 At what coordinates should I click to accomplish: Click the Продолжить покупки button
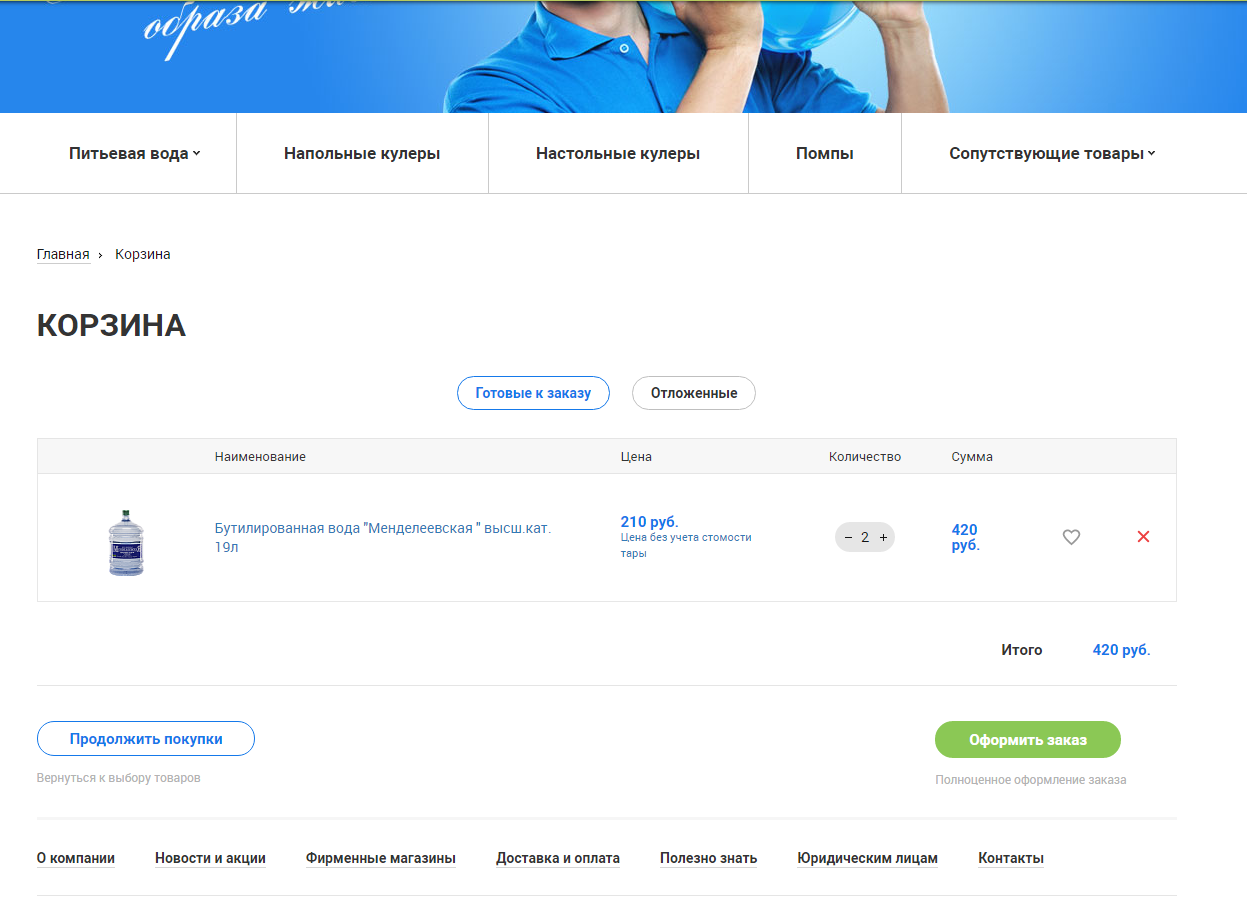pos(146,739)
